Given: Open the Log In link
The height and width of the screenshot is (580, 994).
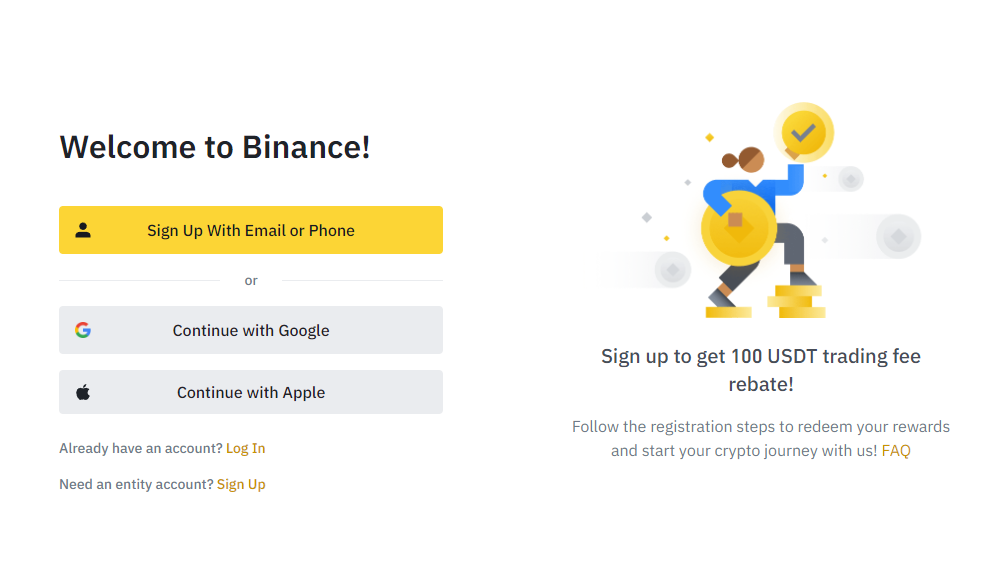Looking at the screenshot, I should coord(246,449).
